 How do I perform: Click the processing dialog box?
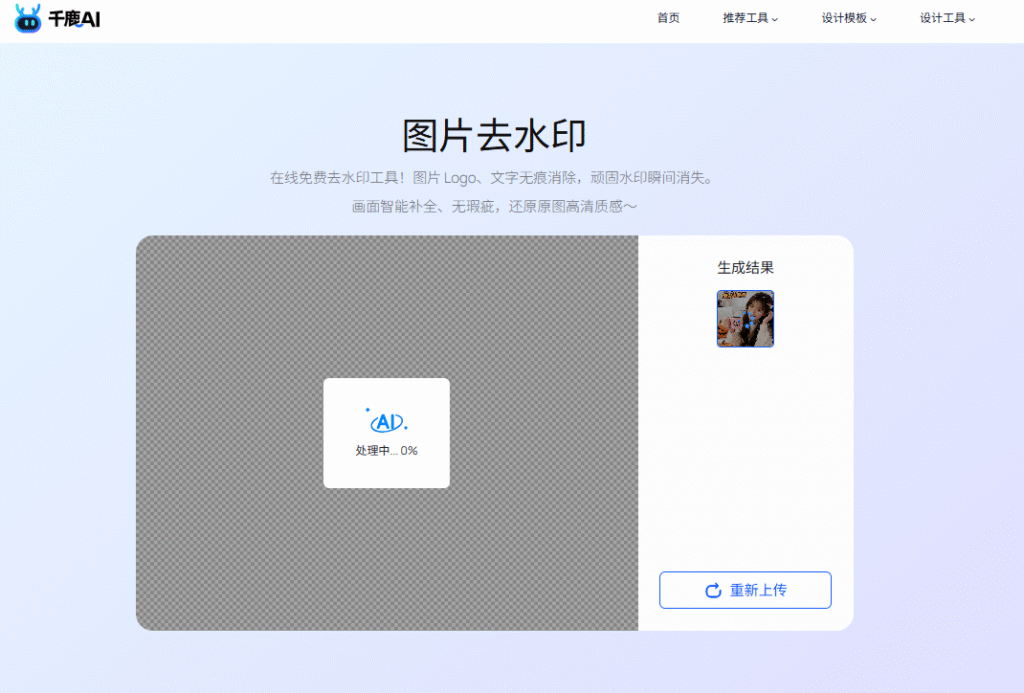pos(386,432)
